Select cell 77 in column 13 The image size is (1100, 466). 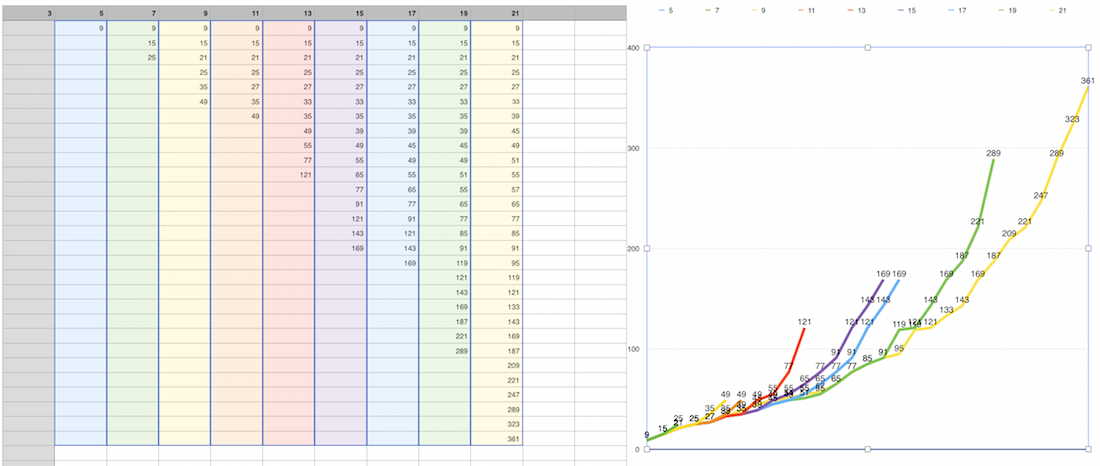point(288,160)
